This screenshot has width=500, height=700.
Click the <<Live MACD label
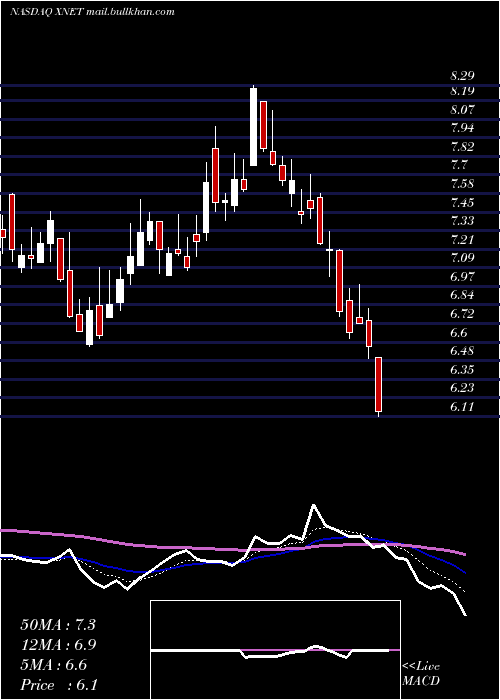421,674
